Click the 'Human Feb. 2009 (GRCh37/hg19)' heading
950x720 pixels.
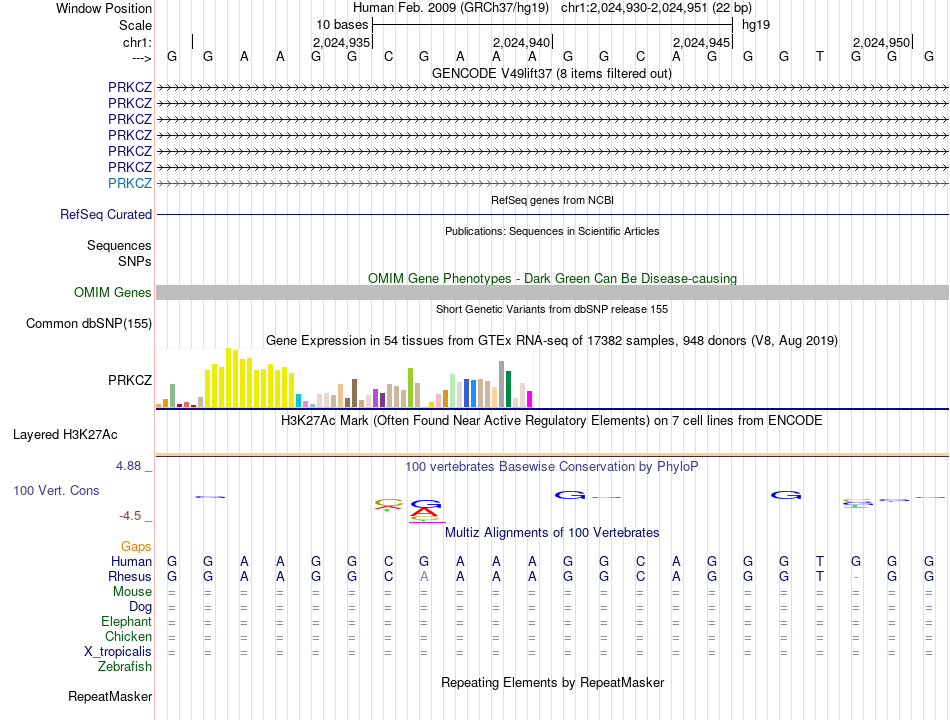tap(451, 8)
